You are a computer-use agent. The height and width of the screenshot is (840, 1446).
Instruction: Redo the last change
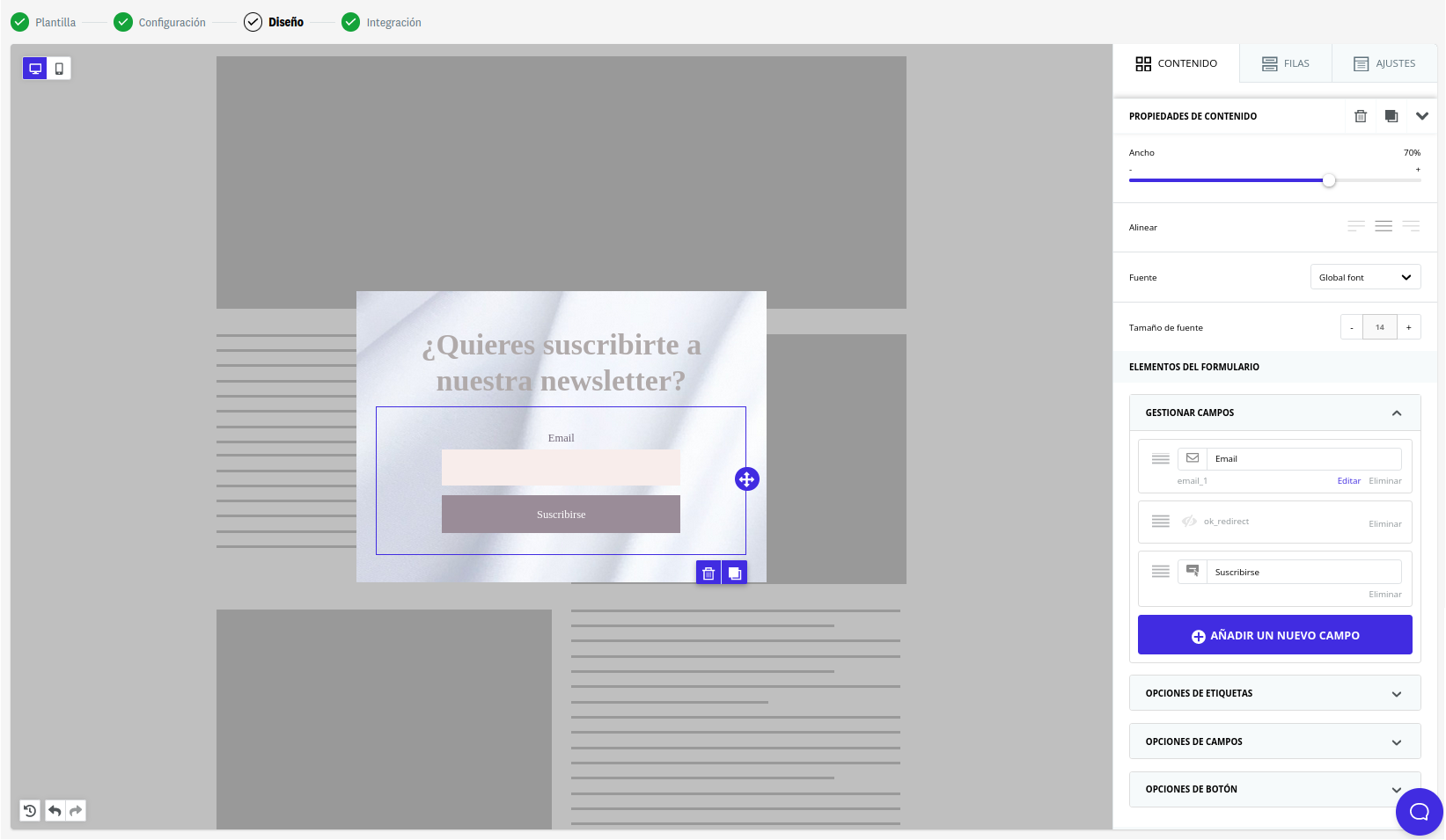[x=76, y=810]
